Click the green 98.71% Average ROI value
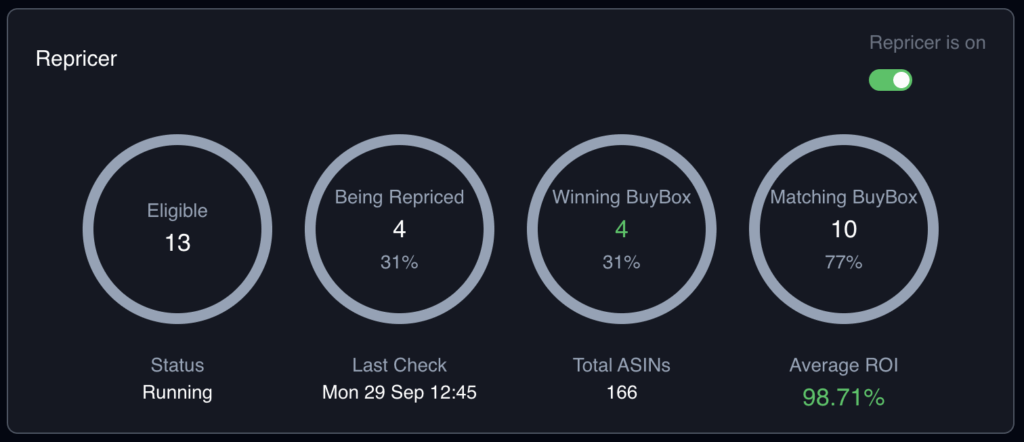The width and height of the screenshot is (1024, 442). point(843,397)
